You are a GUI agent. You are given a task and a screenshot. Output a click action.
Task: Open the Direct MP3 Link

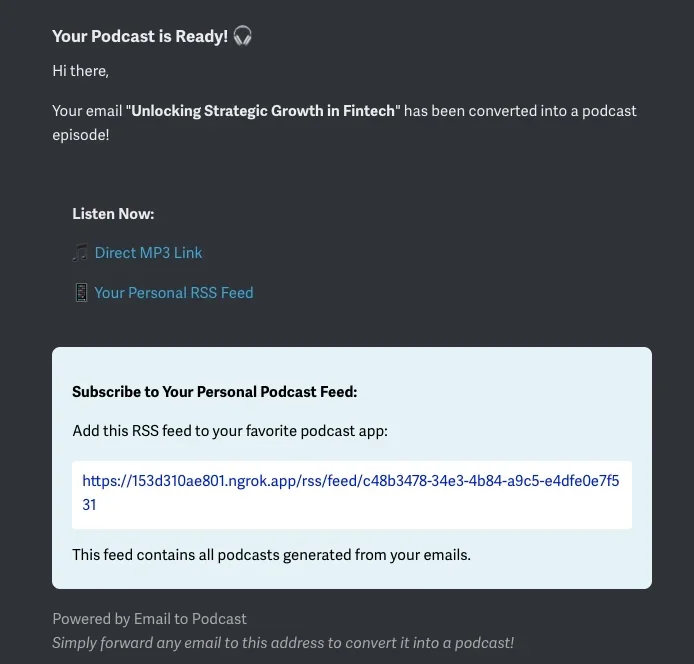[x=148, y=253]
